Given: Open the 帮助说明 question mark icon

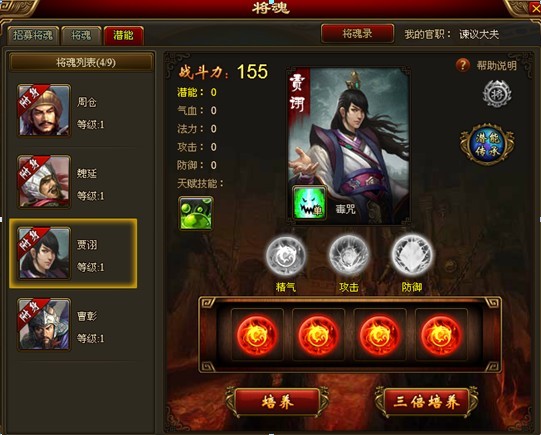Looking at the screenshot, I should click(463, 65).
